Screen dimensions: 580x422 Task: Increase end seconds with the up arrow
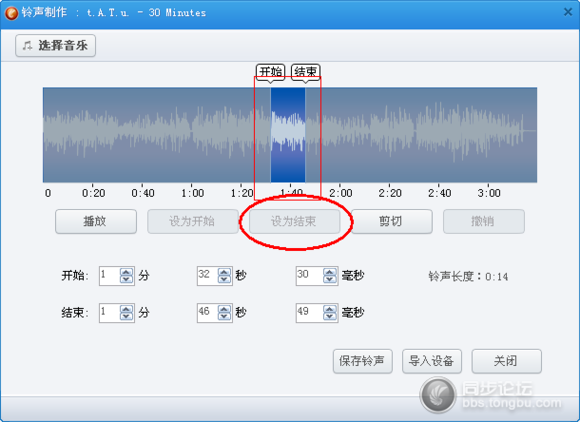click(224, 309)
